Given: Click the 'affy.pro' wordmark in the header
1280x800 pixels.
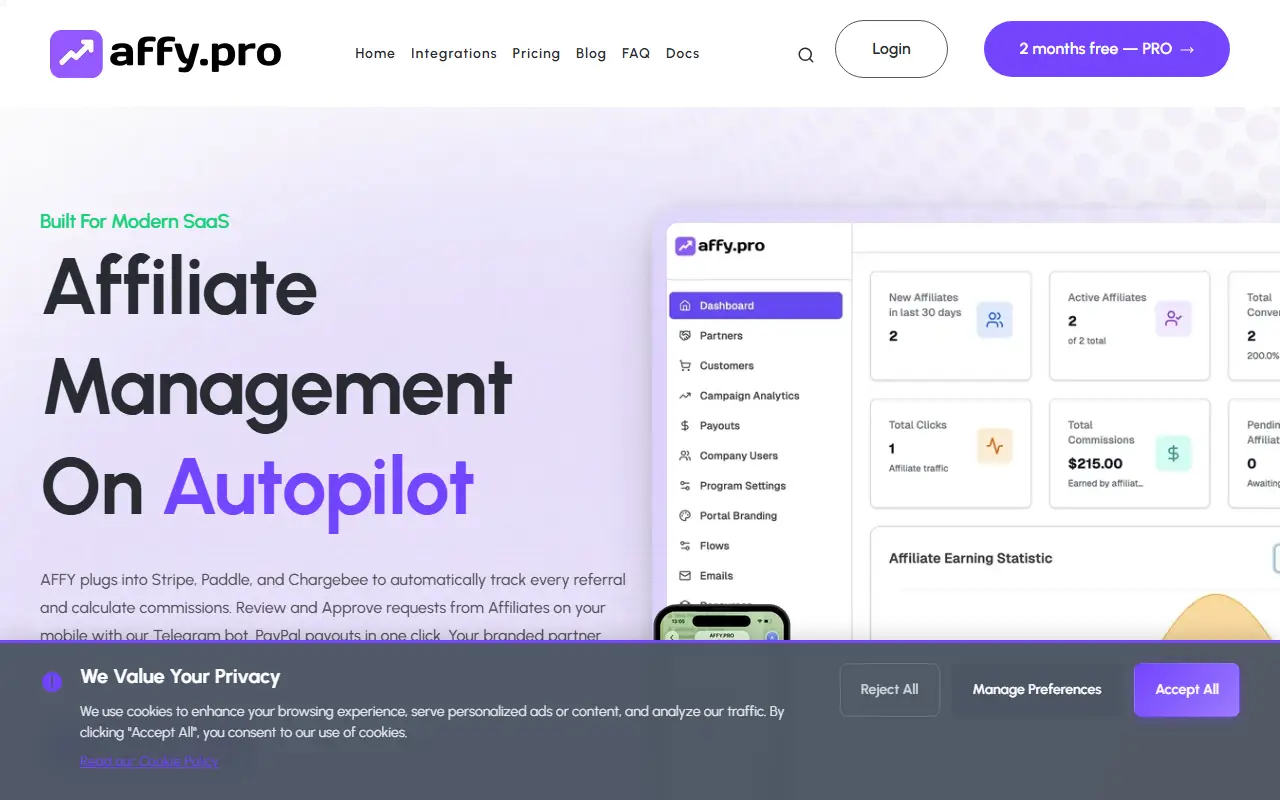Looking at the screenshot, I should (x=195, y=54).
